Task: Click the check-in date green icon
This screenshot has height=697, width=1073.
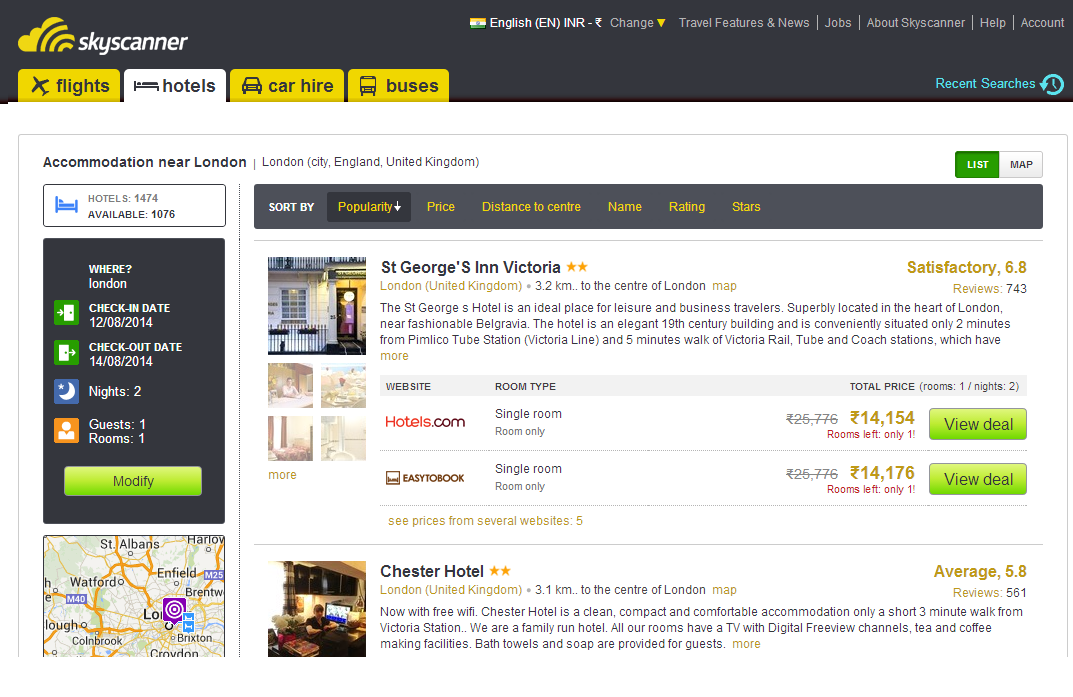Action: (x=66, y=313)
